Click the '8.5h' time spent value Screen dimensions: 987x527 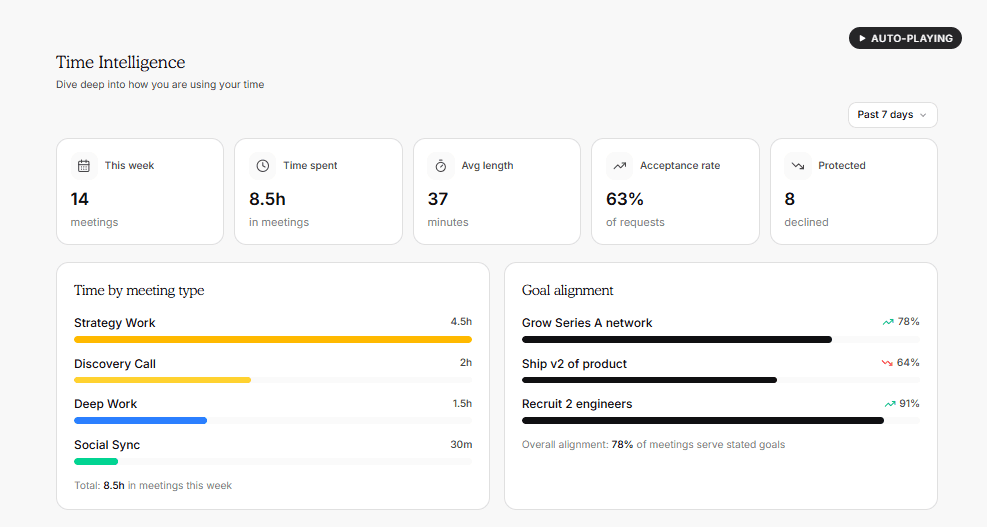(267, 199)
